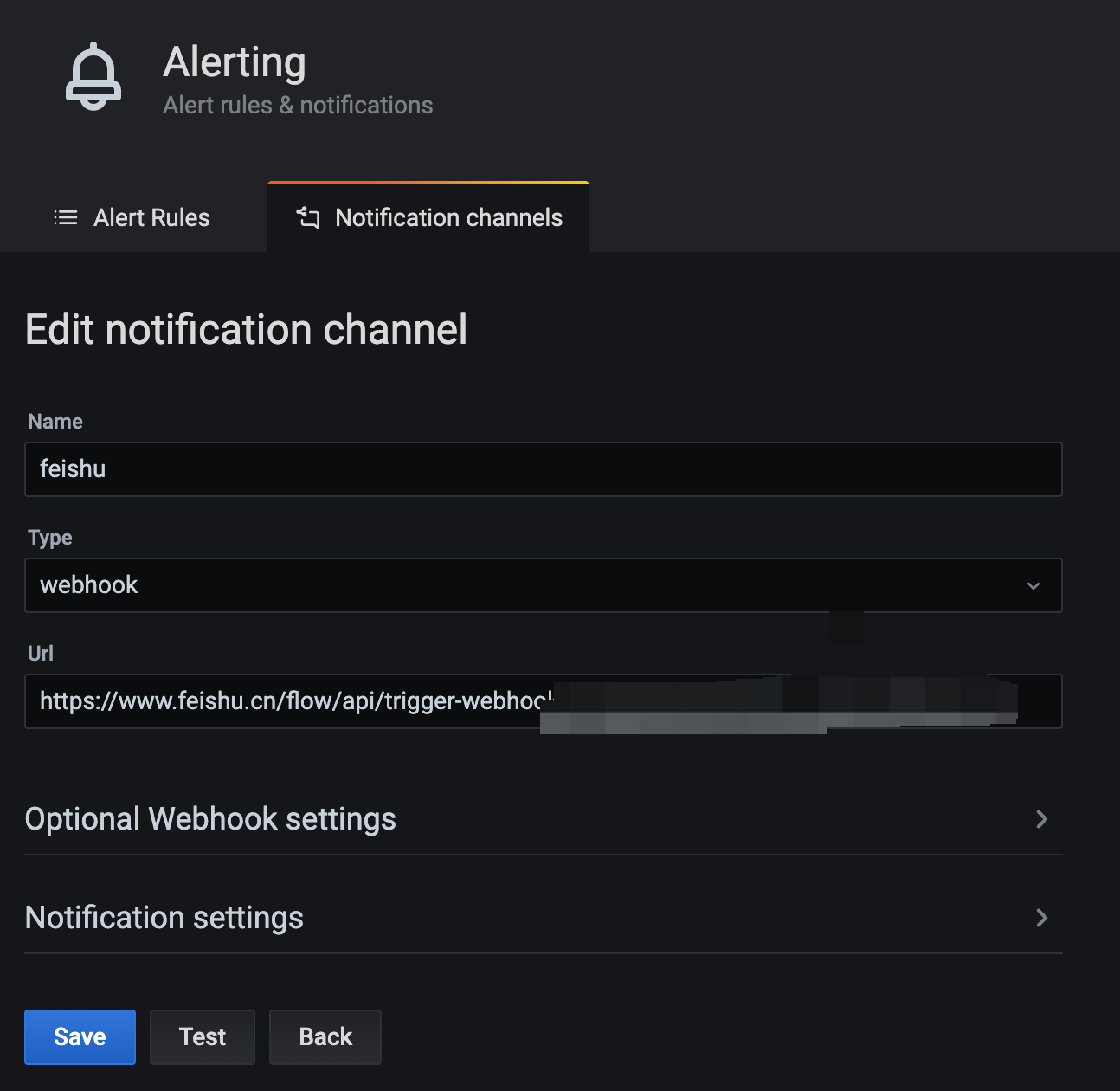The height and width of the screenshot is (1091, 1120).
Task: Go back using the Back button
Action: pos(325,1036)
